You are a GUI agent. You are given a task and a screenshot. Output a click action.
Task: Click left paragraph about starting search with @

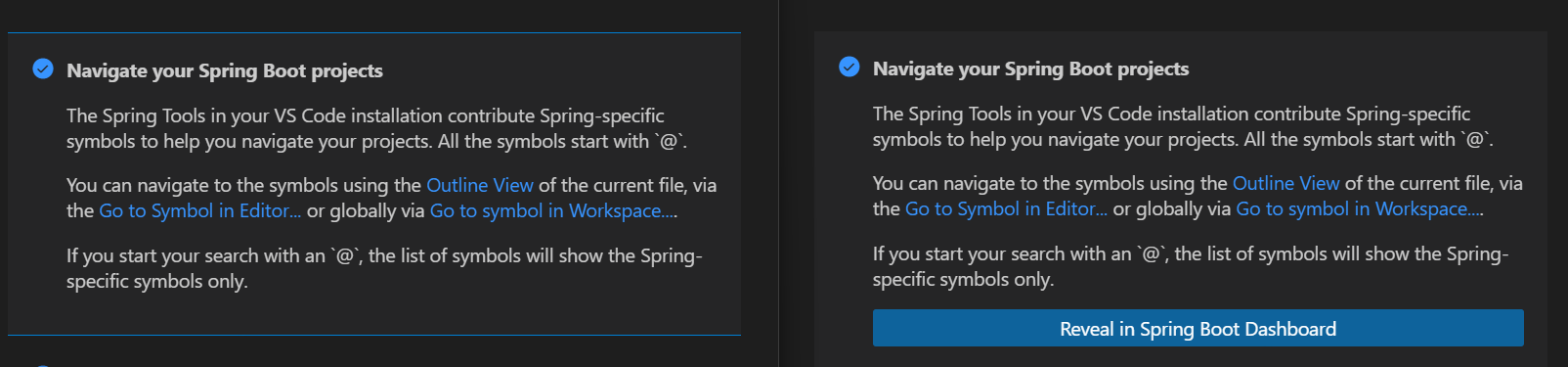(384, 268)
